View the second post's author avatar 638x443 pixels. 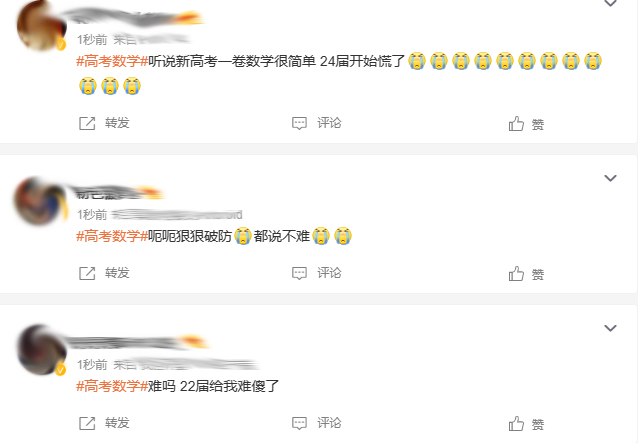pyautogui.click(x=41, y=201)
